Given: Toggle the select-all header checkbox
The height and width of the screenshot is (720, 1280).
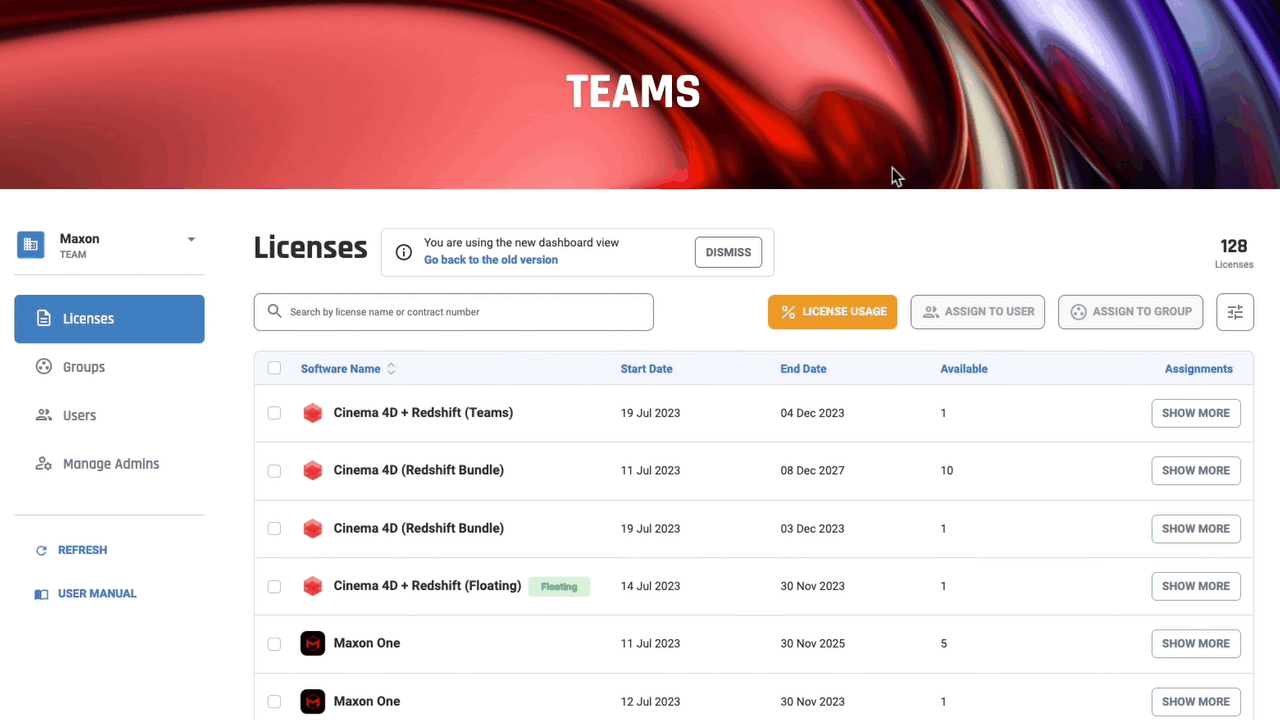Looking at the screenshot, I should point(274,368).
